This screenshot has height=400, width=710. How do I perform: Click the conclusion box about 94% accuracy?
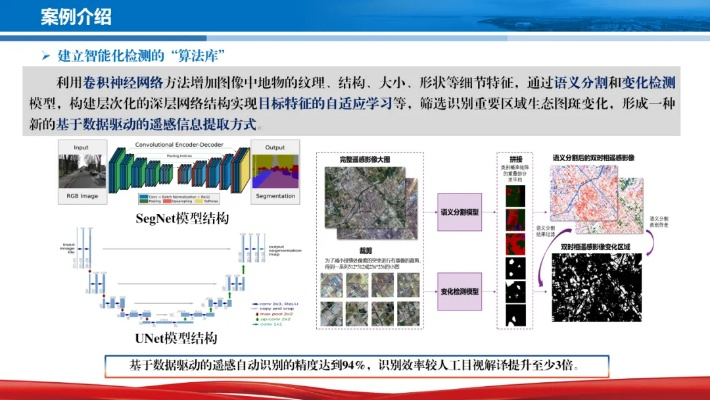[357, 366]
